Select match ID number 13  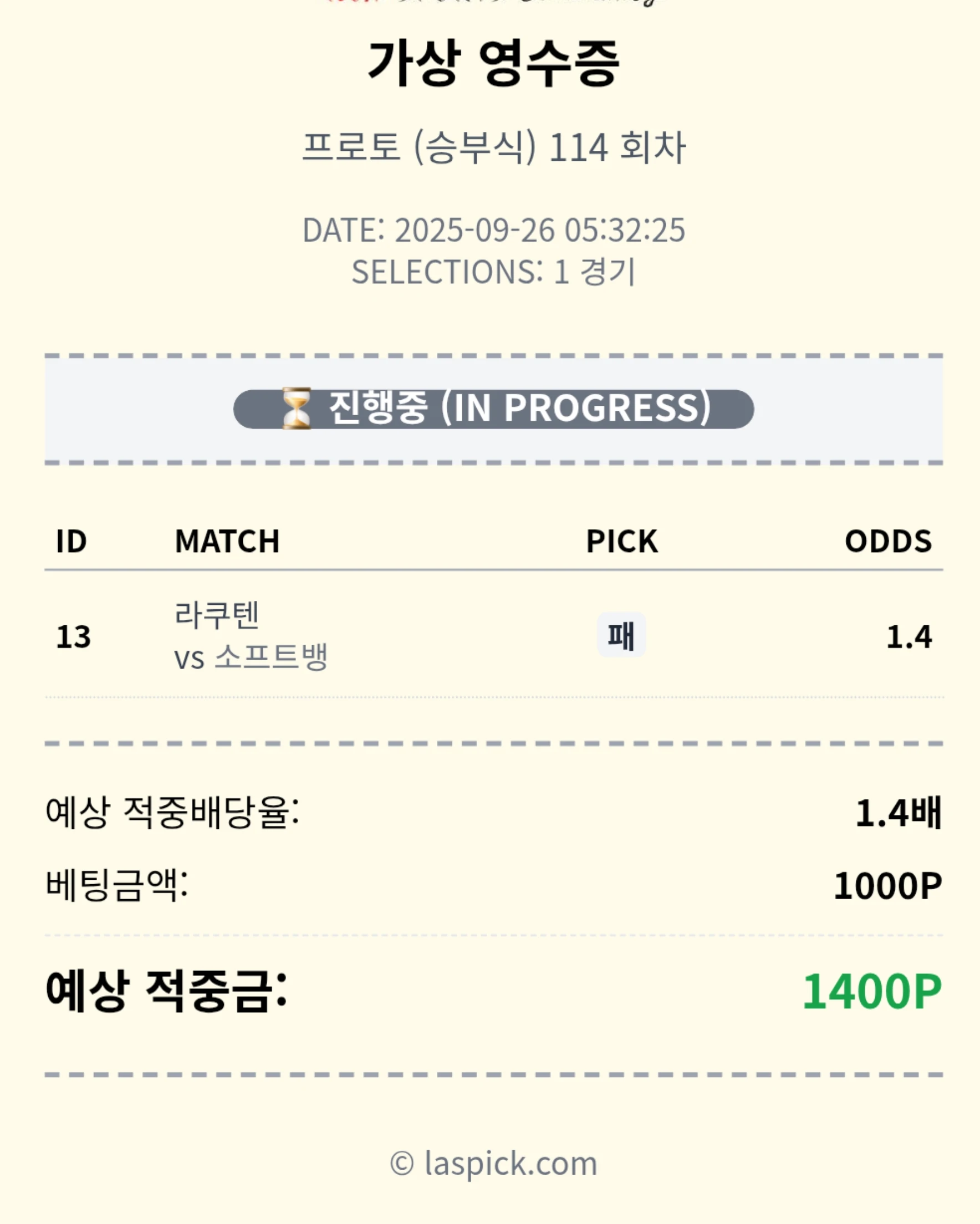point(73,636)
